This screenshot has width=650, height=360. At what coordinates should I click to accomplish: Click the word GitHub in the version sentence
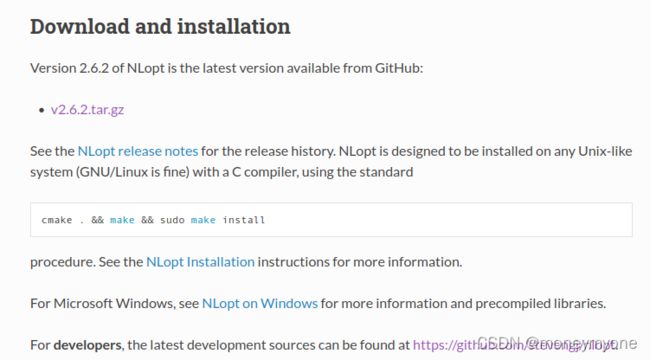click(397, 68)
